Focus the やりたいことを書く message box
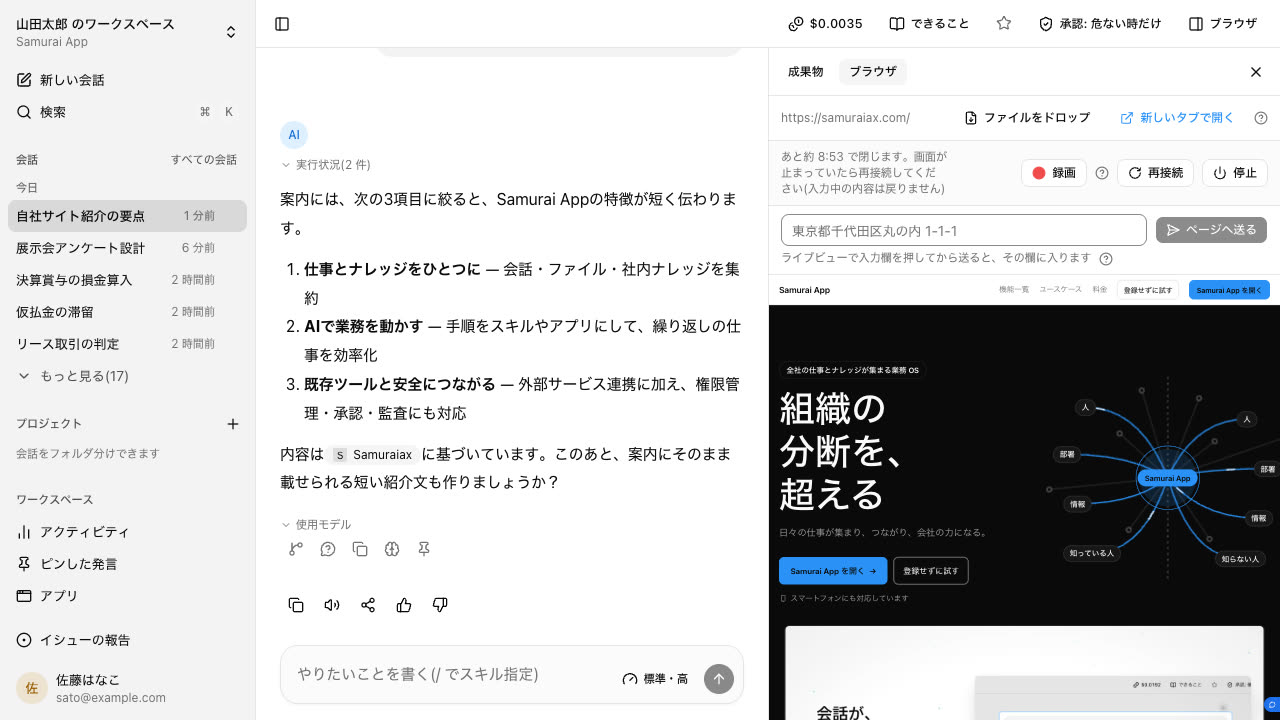Viewport: 1280px width, 720px height. (x=450, y=675)
